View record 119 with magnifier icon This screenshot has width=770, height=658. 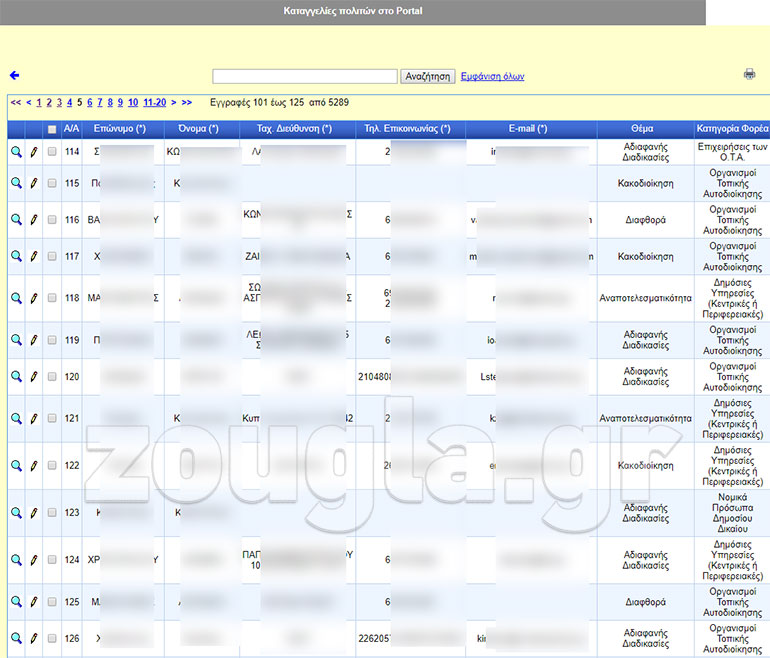coord(16,340)
